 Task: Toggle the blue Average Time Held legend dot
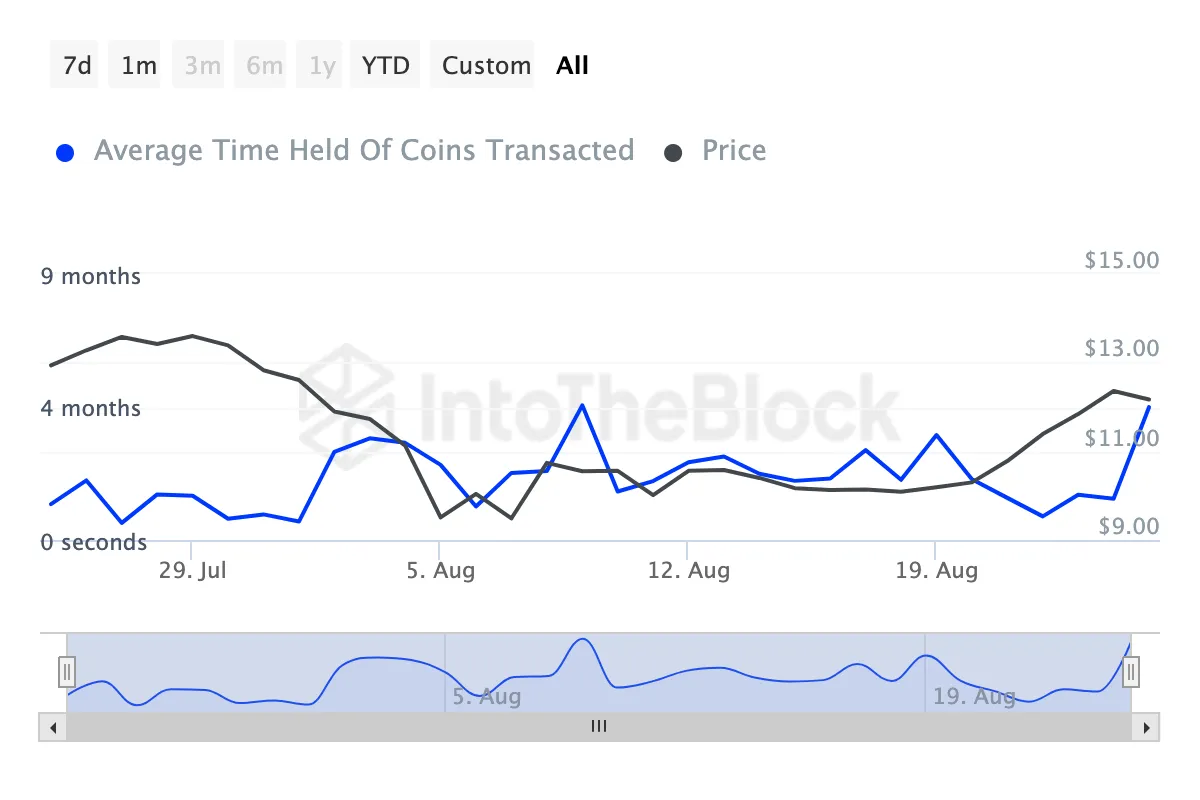pos(65,153)
